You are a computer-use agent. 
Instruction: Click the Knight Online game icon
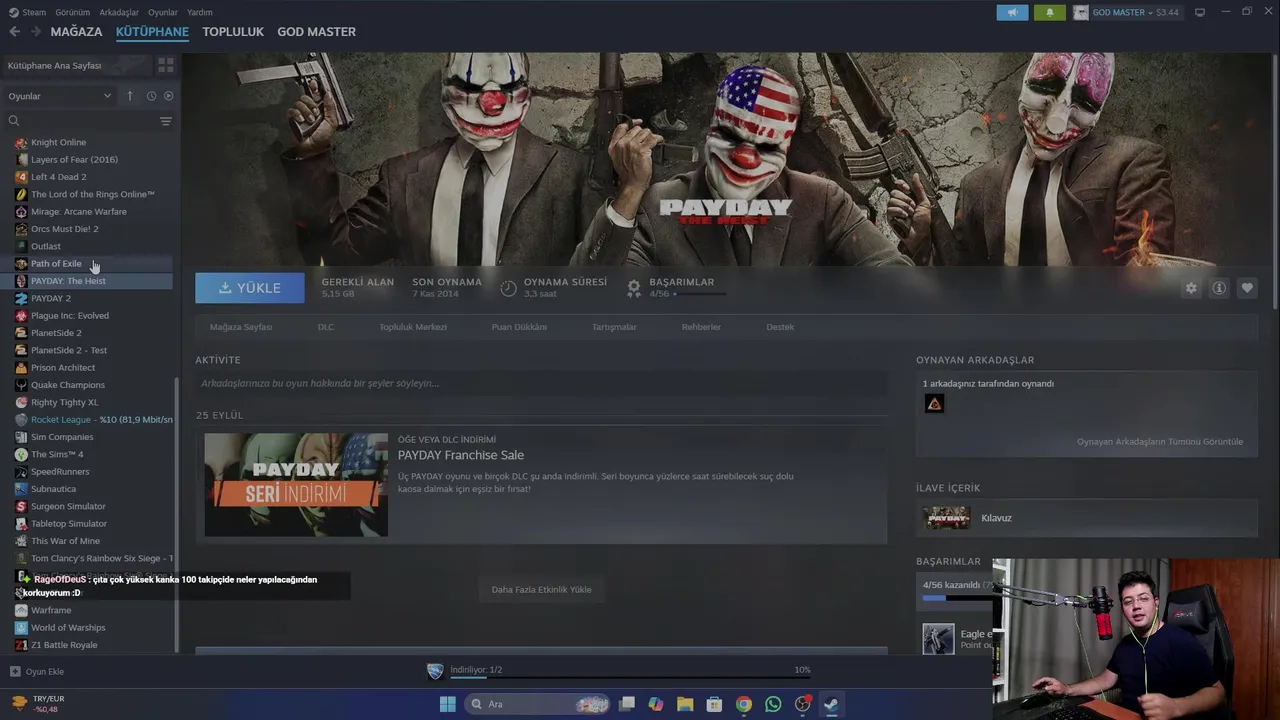click(x=21, y=142)
